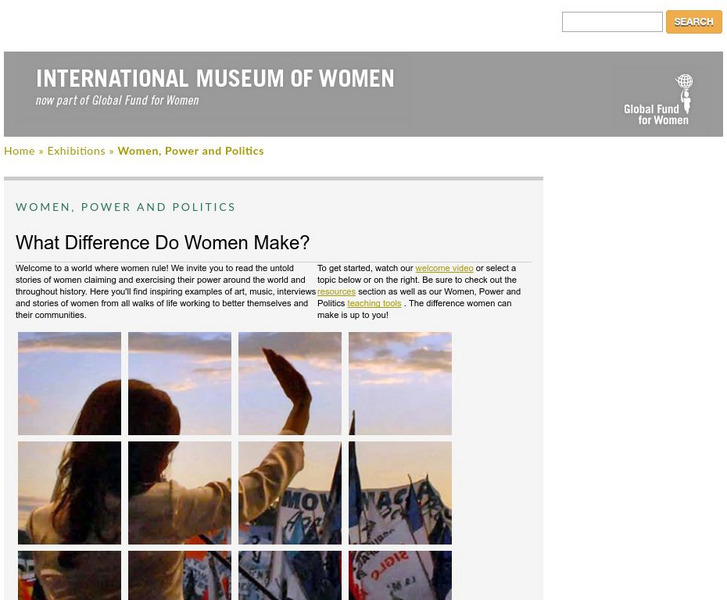Select the tile showing the raised hand

click(x=290, y=383)
